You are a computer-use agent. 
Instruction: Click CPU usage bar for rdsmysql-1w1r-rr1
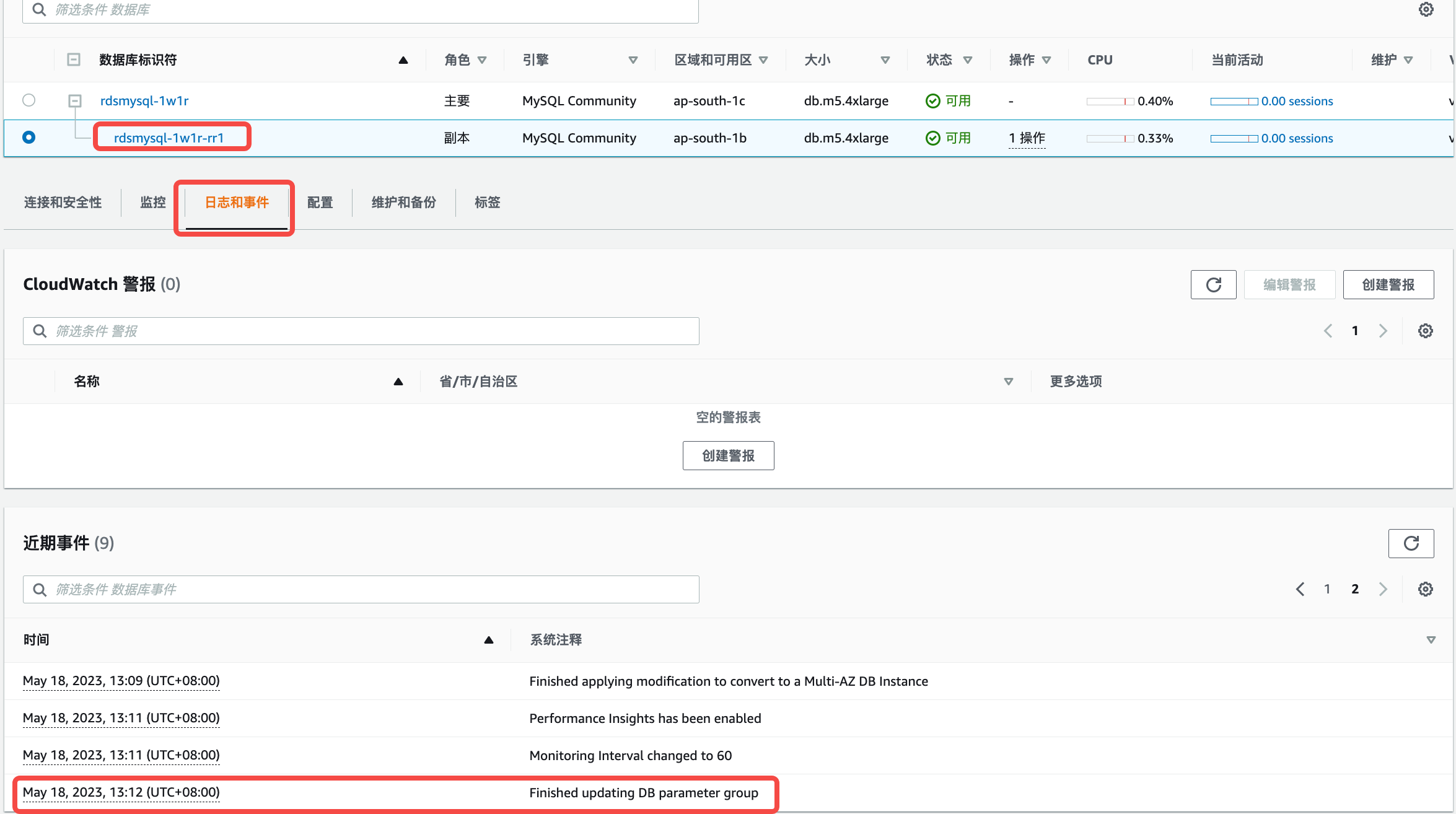point(1110,139)
